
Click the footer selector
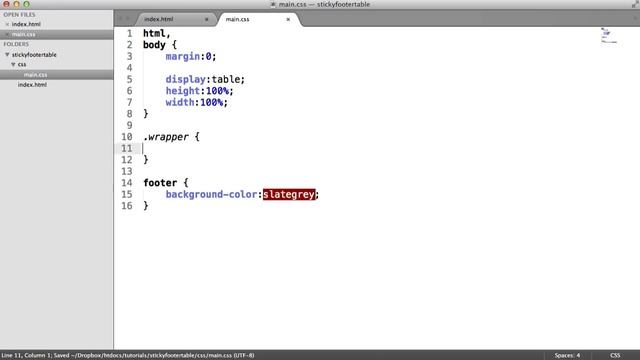[160, 183]
